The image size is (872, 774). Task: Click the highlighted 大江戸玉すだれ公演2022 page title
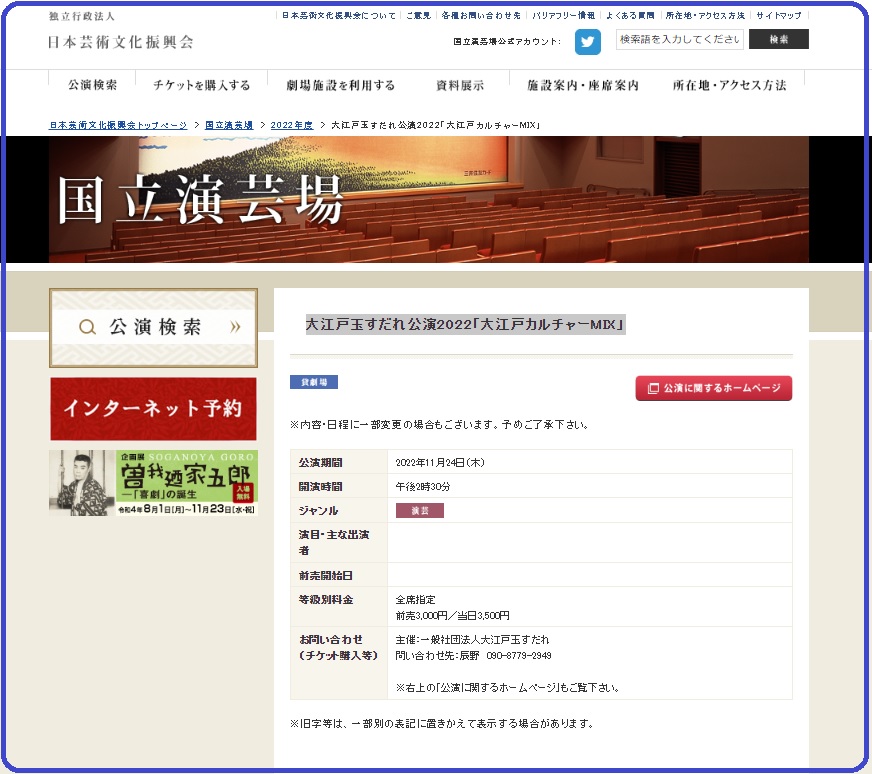[x=465, y=324]
